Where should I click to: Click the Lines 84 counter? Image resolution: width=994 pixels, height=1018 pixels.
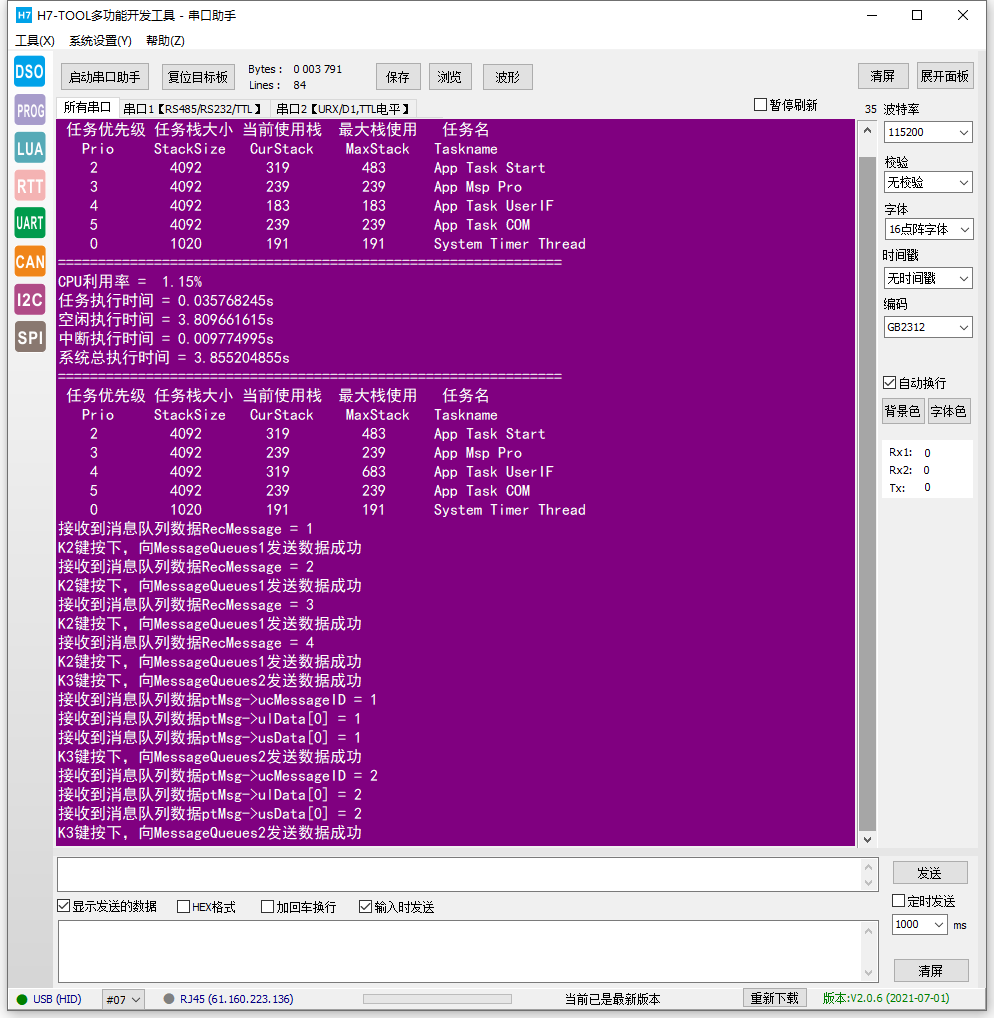(277, 85)
